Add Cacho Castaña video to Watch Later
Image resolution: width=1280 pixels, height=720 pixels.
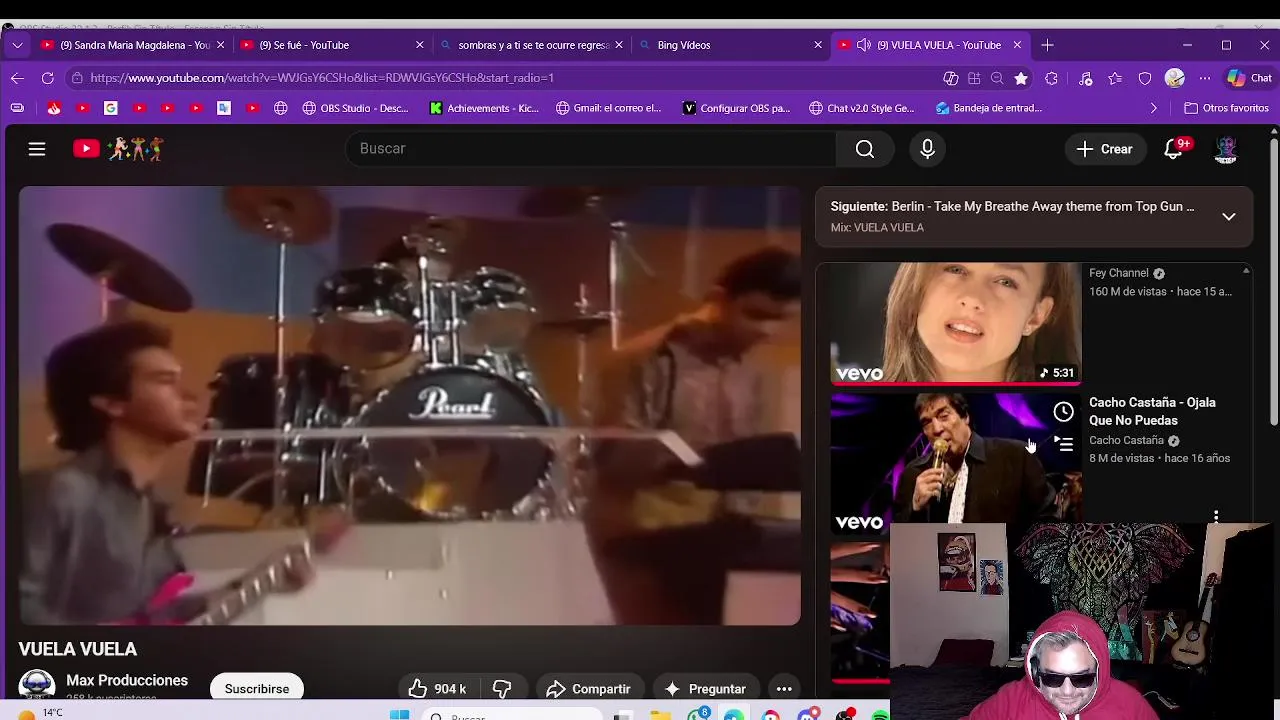coord(1063,412)
